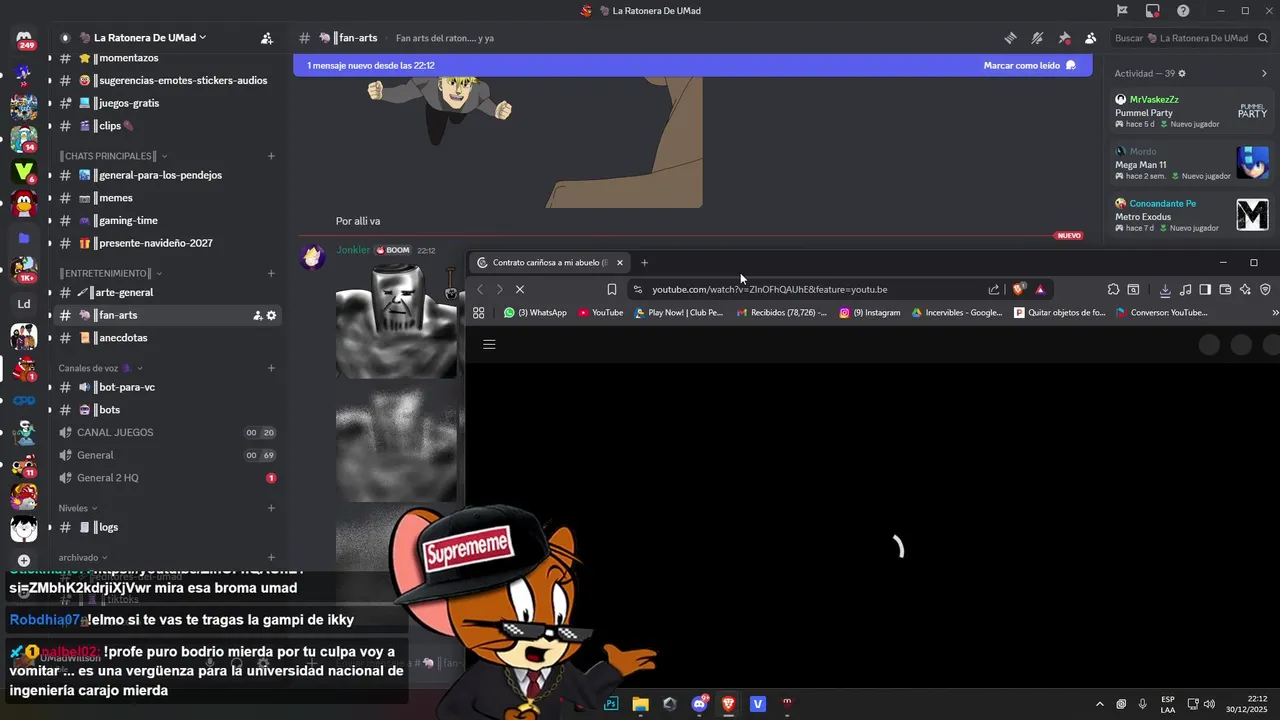Image resolution: width=1280 pixels, height=720 pixels.
Task: Expand the Actividad panel arrow
Action: (x=1264, y=74)
